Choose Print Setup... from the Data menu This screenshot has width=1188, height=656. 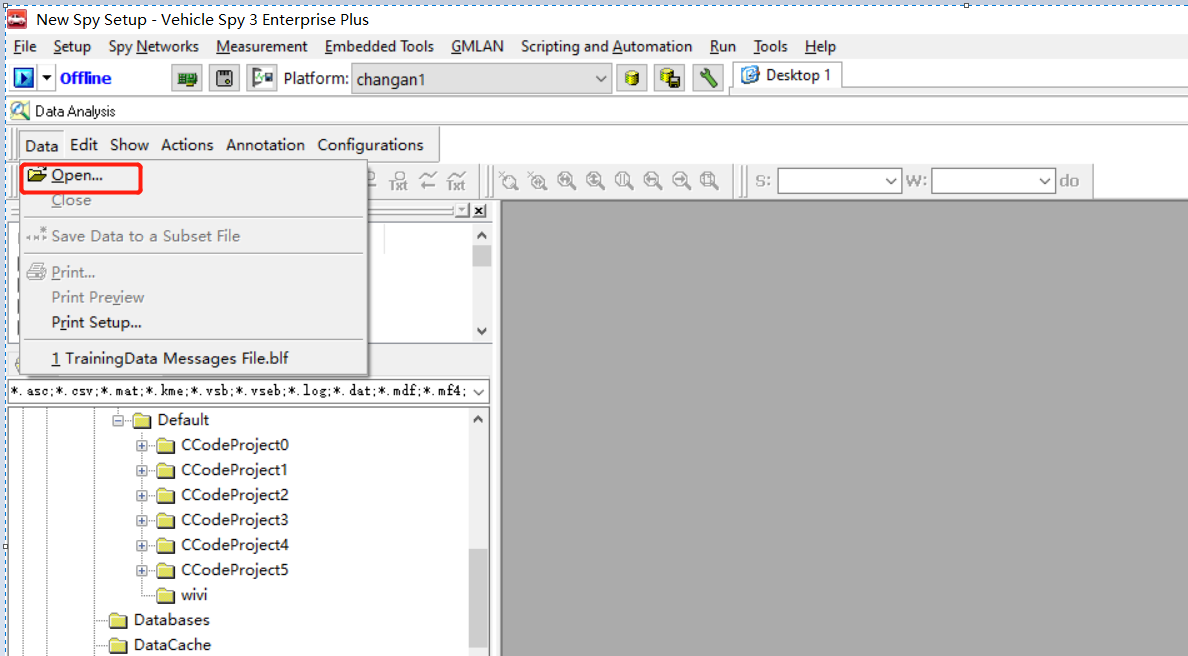click(x=96, y=323)
